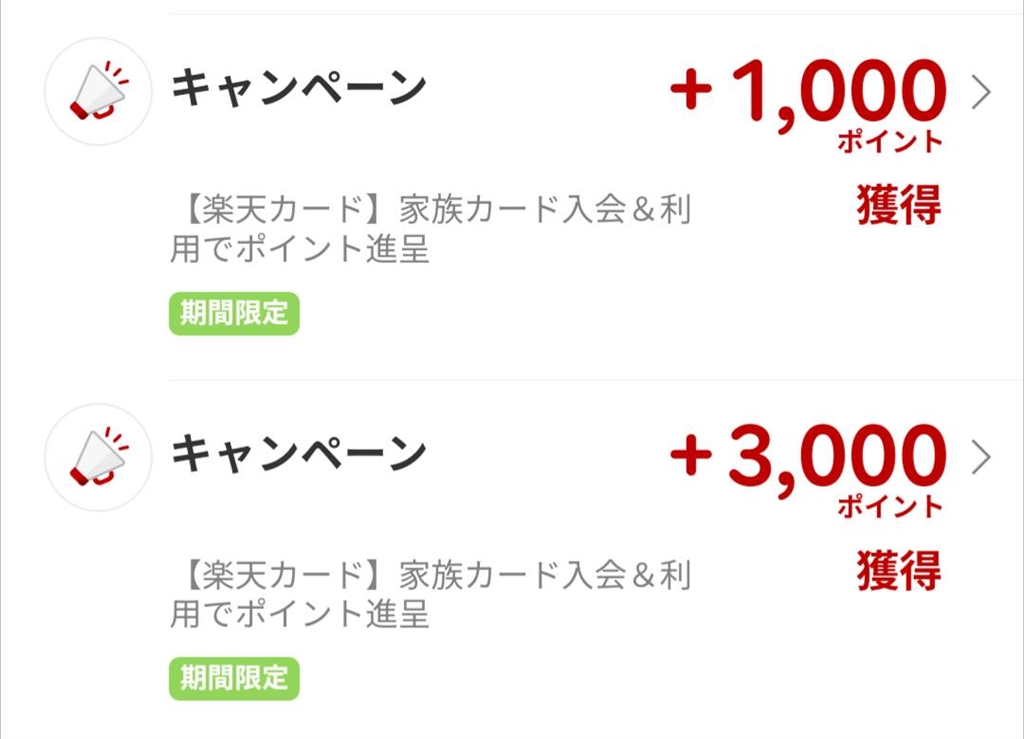
Task: Click the 期間限定 badge in the 3,000-point entry
Action: tap(234, 678)
